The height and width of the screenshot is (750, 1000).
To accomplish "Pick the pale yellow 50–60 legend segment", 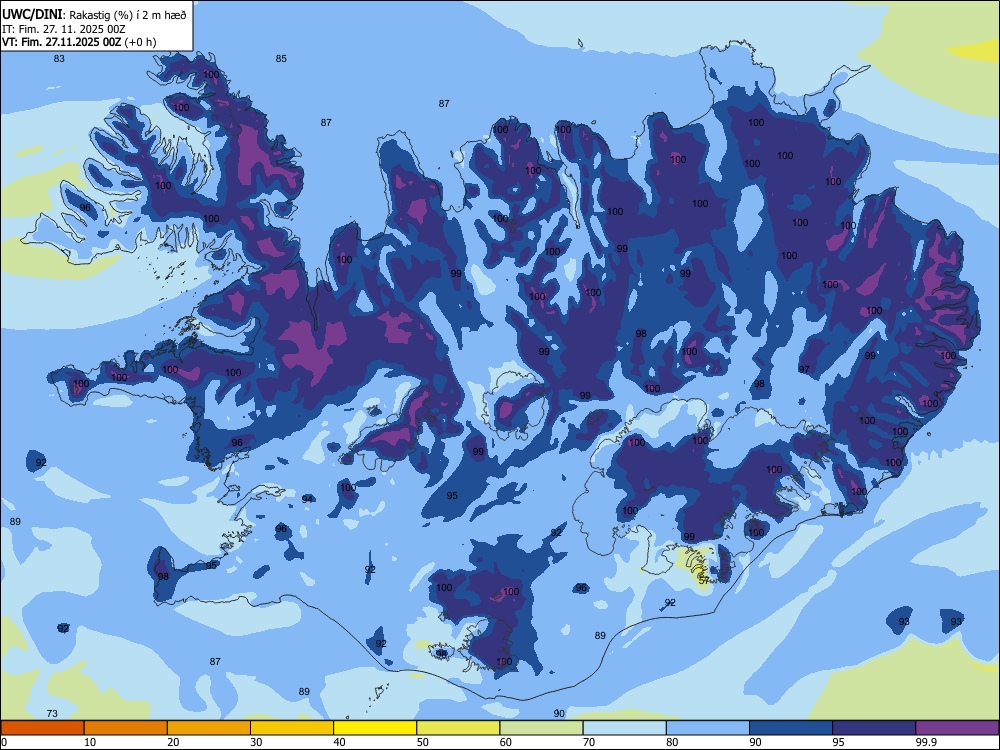I will pos(458,728).
